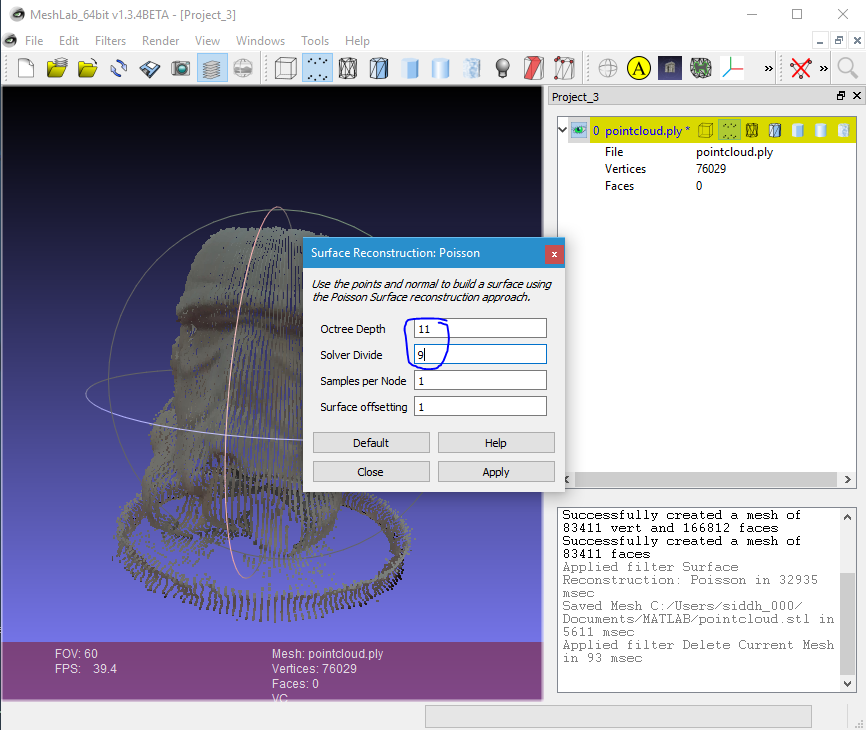Take a snapshot with camera icon

(x=181, y=68)
